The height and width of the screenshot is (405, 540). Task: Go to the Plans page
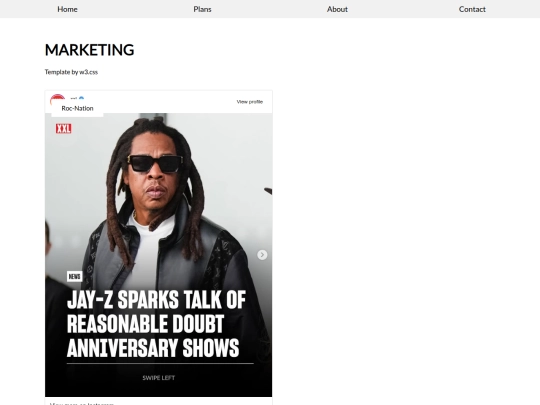(x=202, y=9)
